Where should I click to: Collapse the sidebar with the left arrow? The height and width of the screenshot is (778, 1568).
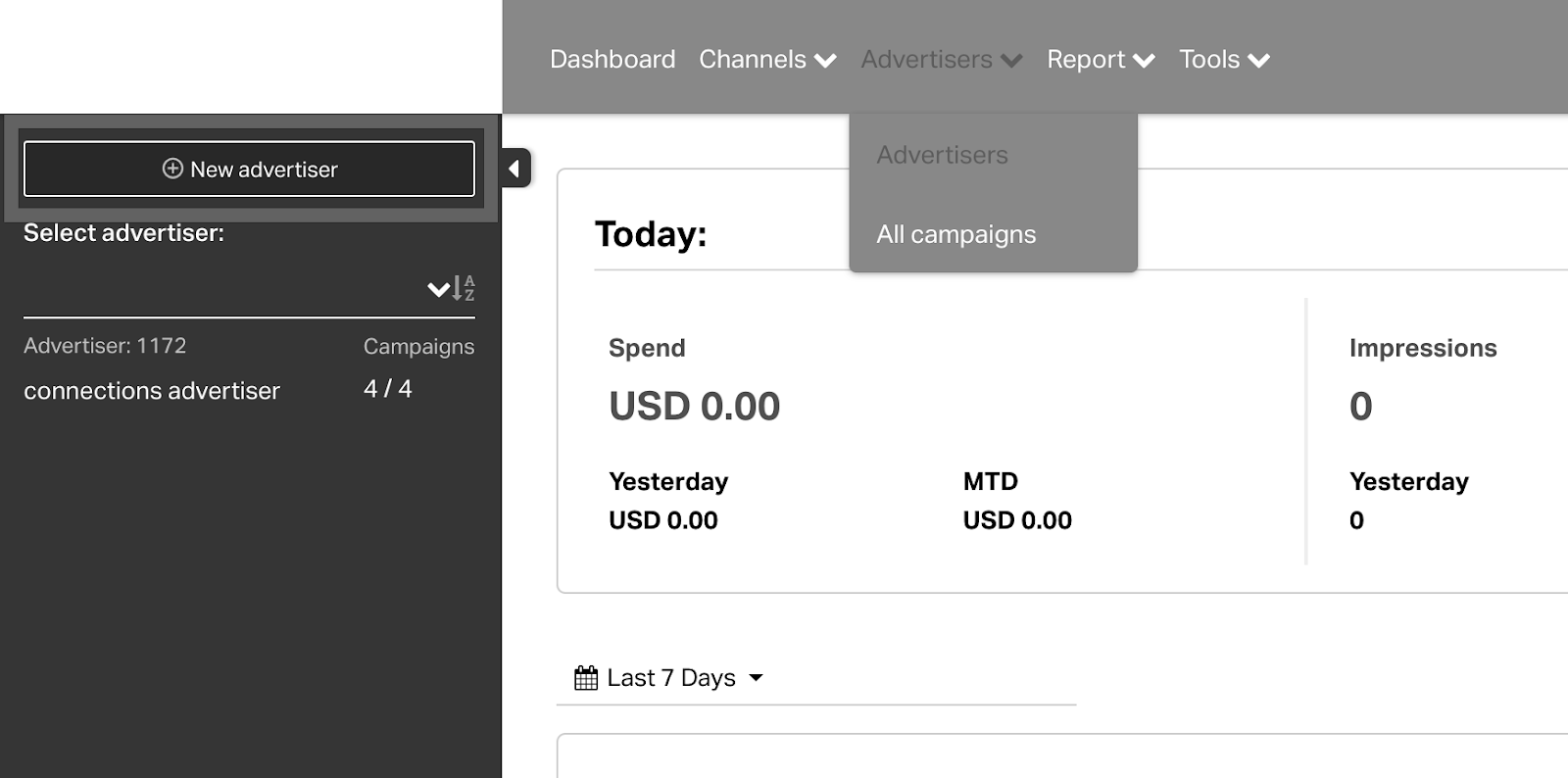514,169
